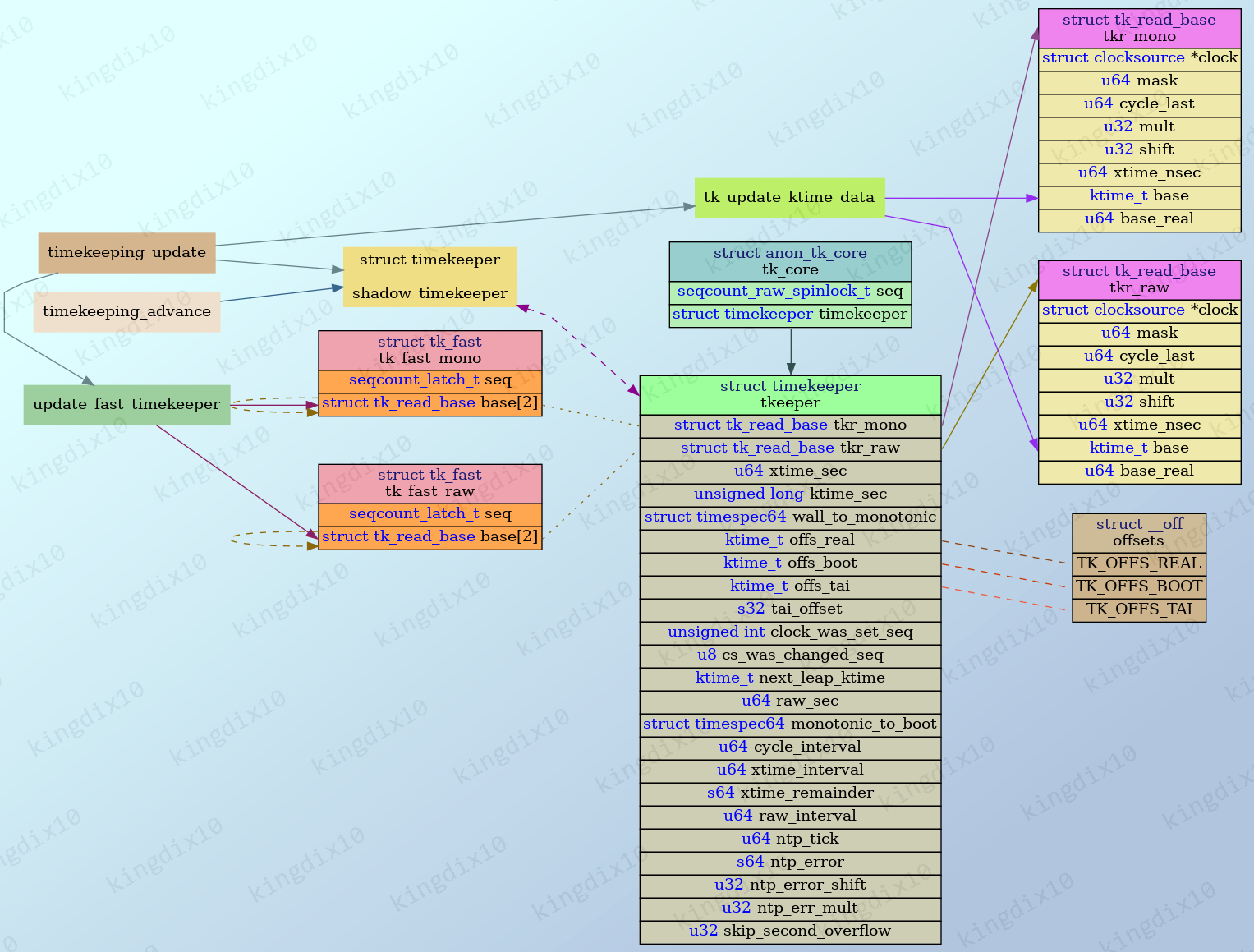Image resolution: width=1254 pixels, height=952 pixels.
Task: Click the TK_OFFS_BOOT entry
Action: coord(1139,588)
